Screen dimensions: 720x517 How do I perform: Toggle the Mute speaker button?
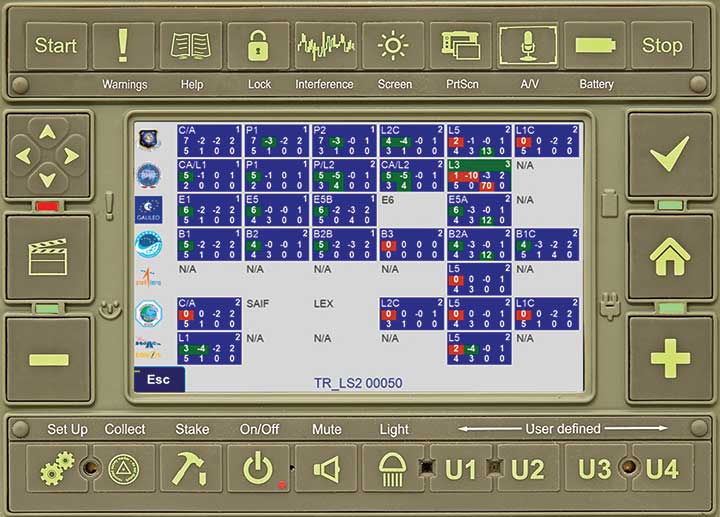(x=326, y=468)
